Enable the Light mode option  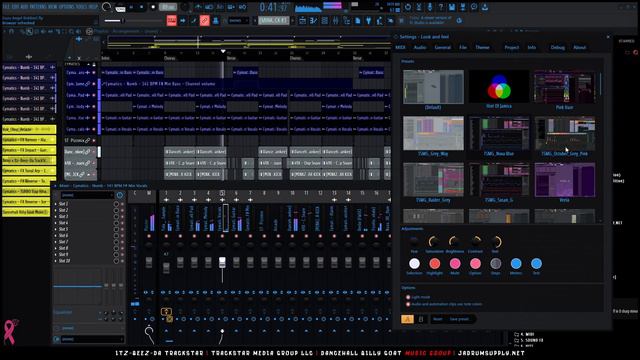[408, 297]
